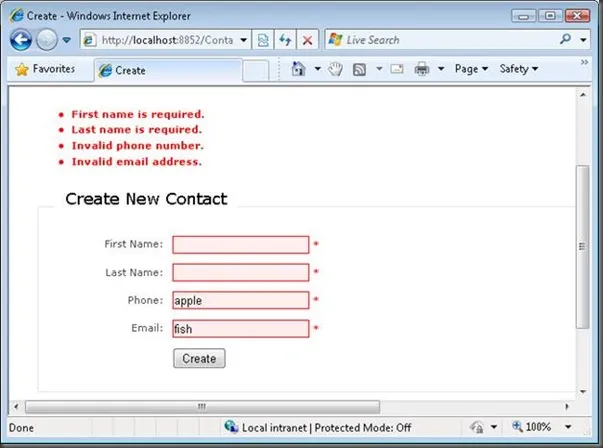Click the Last Name input field

pos(241,273)
